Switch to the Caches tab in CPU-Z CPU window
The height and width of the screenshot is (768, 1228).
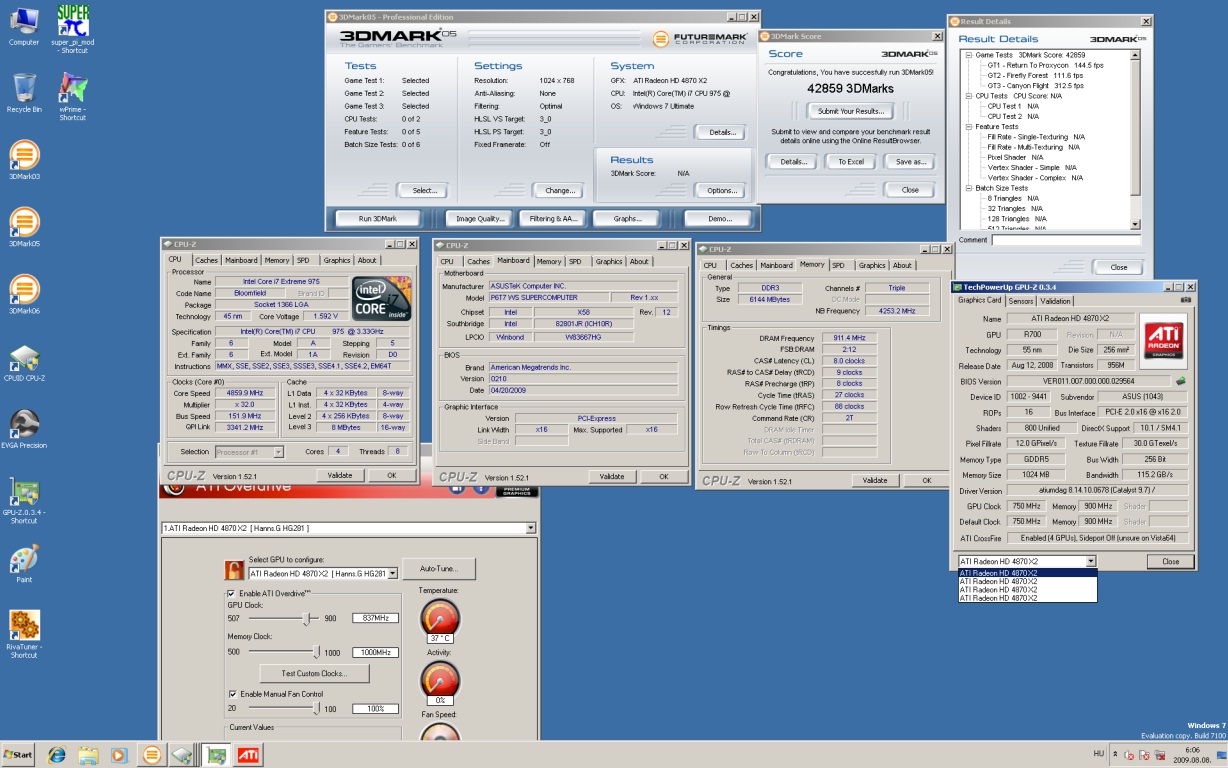[206, 260]
